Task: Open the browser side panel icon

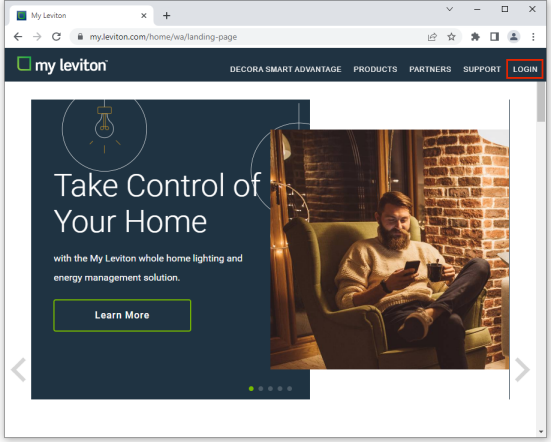Action: pos(494,37)
